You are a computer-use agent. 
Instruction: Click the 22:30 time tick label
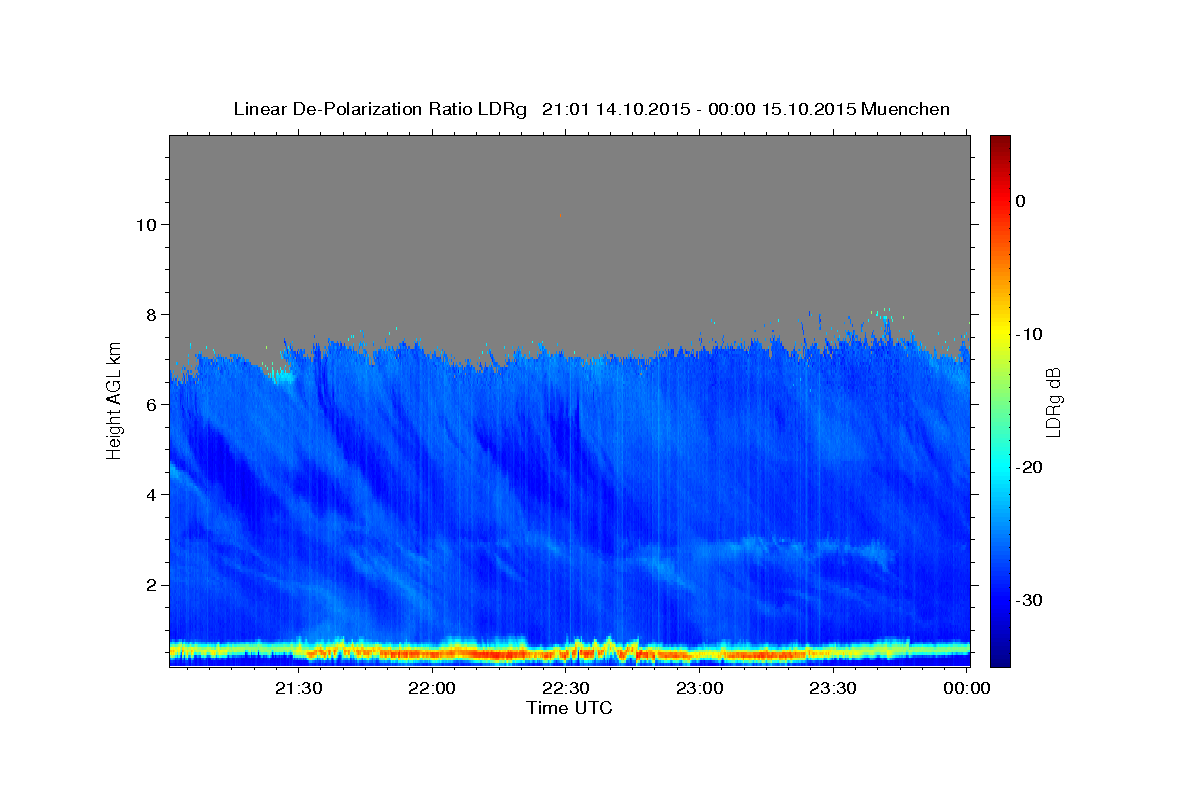click(566, 688)
